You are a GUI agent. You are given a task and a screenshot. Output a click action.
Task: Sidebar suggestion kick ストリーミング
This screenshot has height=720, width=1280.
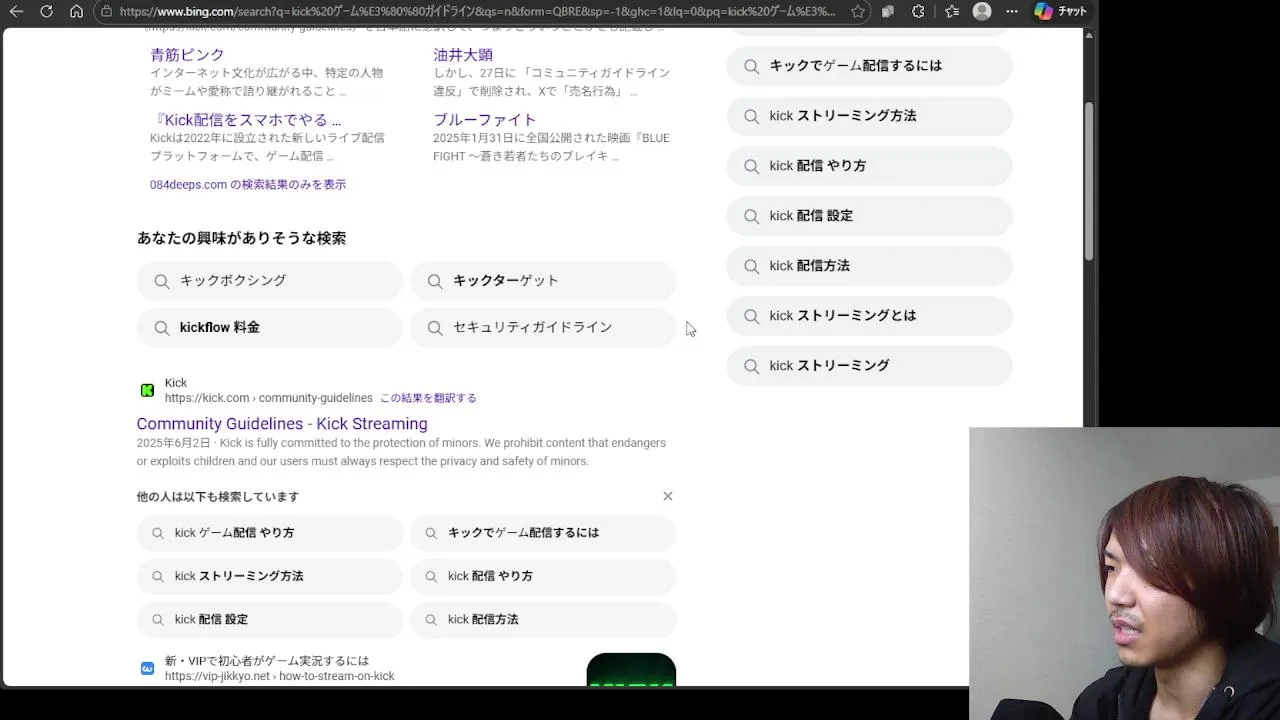869,366
